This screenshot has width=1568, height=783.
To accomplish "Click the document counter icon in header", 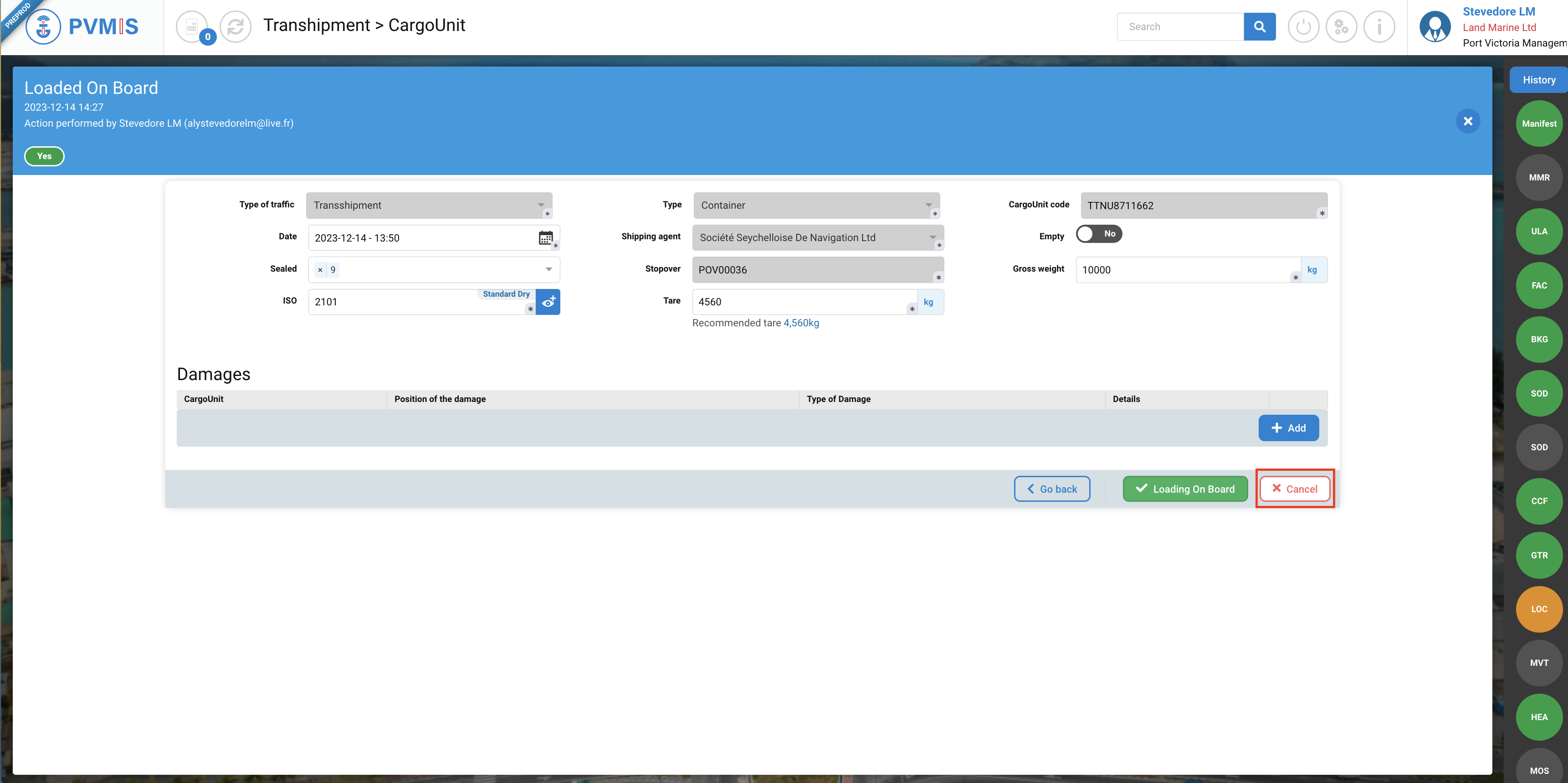I will point(192,27).
